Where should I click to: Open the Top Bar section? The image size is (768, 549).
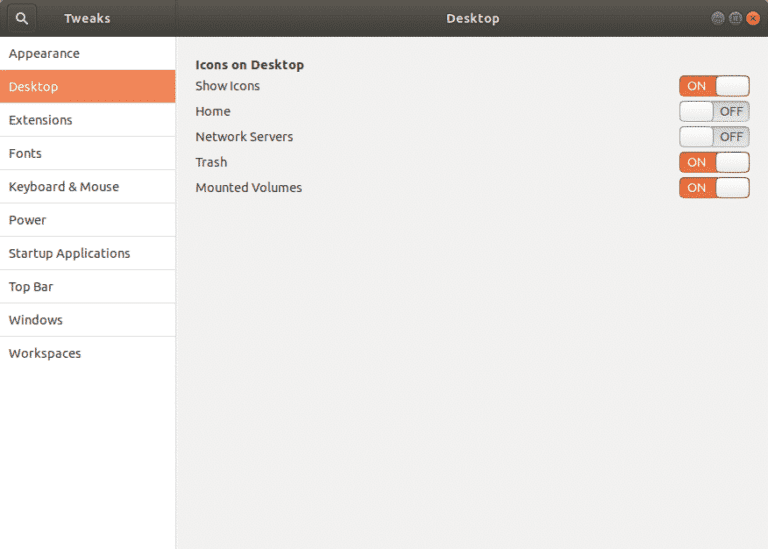pyautogui.click(x=88, y=286)
